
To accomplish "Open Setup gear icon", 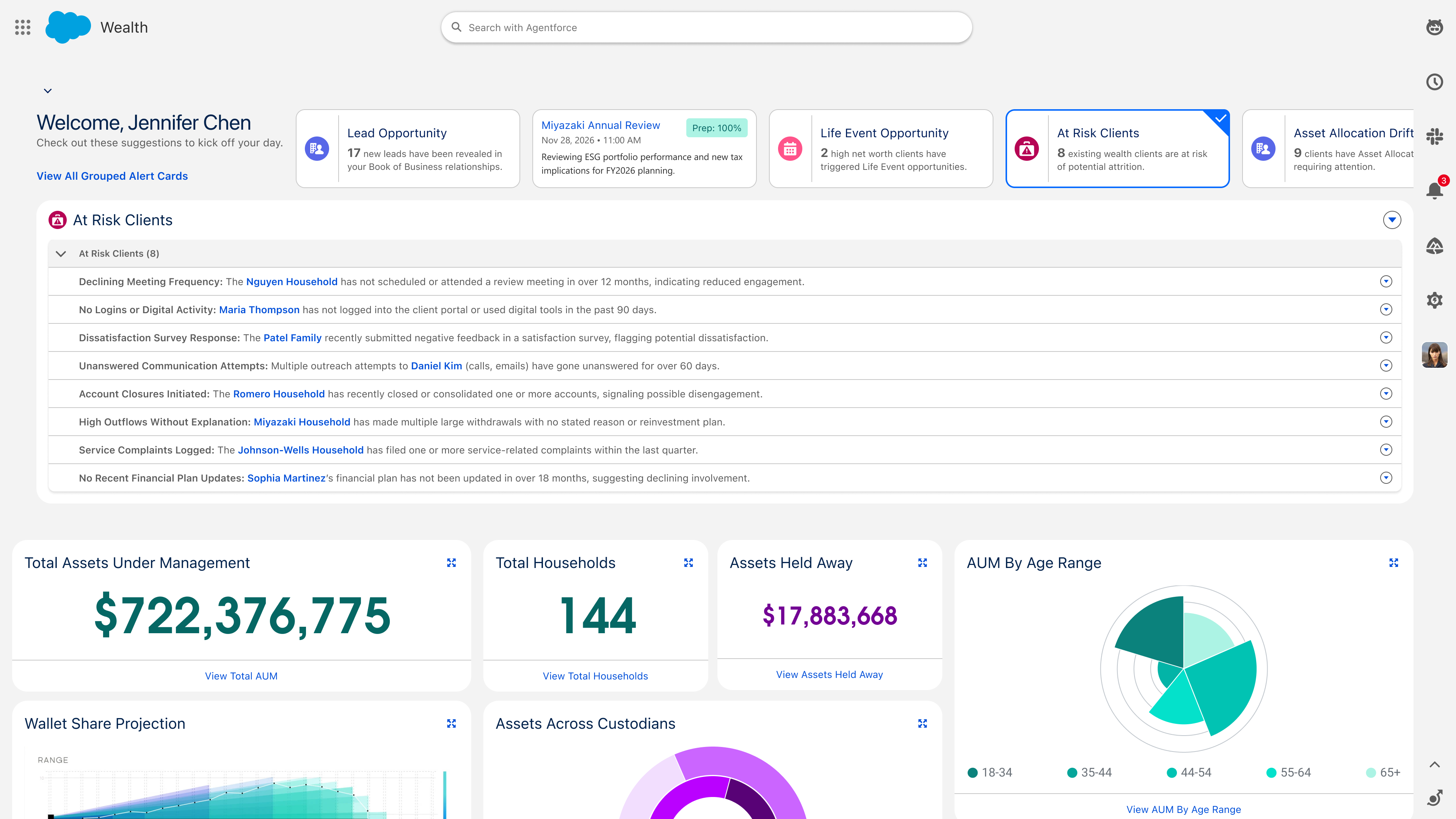I will tap(1434, 300).
